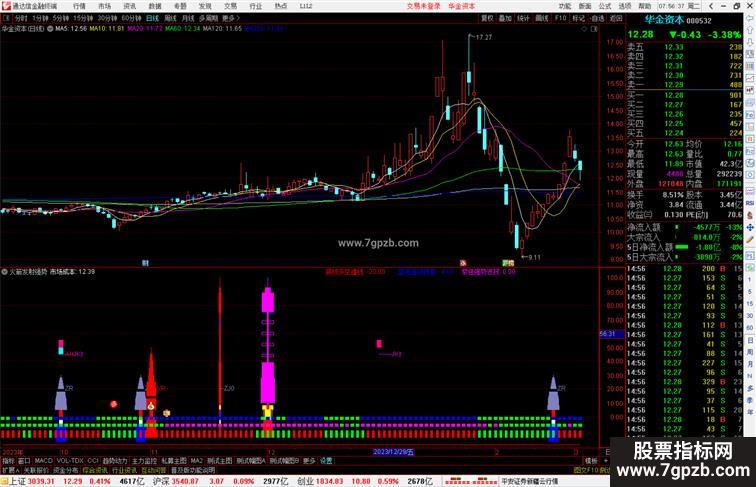Click the 统计 statistics button
Screen dimensions: 756x487
[523, 18]
